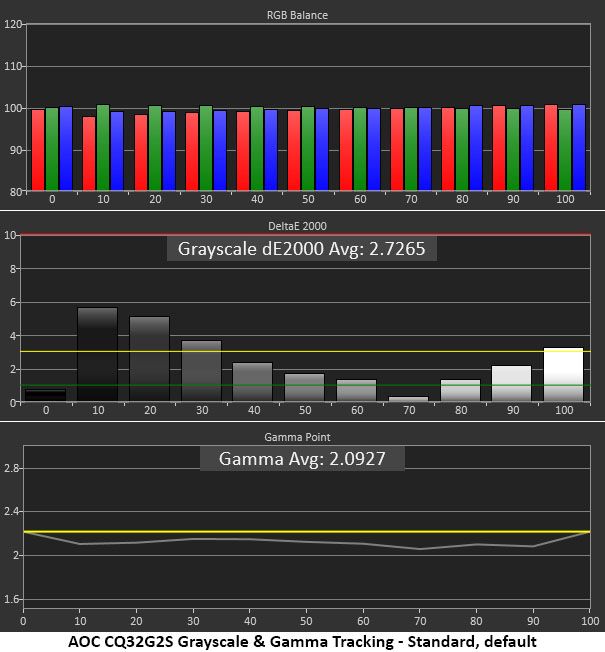605x652 pixels.
Task: Click the blue bar at 80 in RGB Balance
Action: click(x=476, y=148)
